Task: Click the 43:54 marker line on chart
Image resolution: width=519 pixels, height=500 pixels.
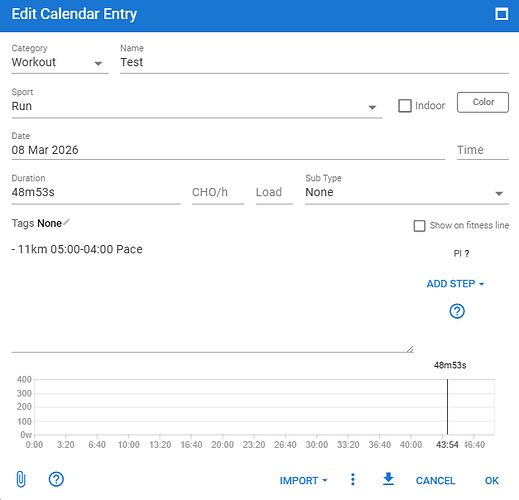Action: click(447, 407)
